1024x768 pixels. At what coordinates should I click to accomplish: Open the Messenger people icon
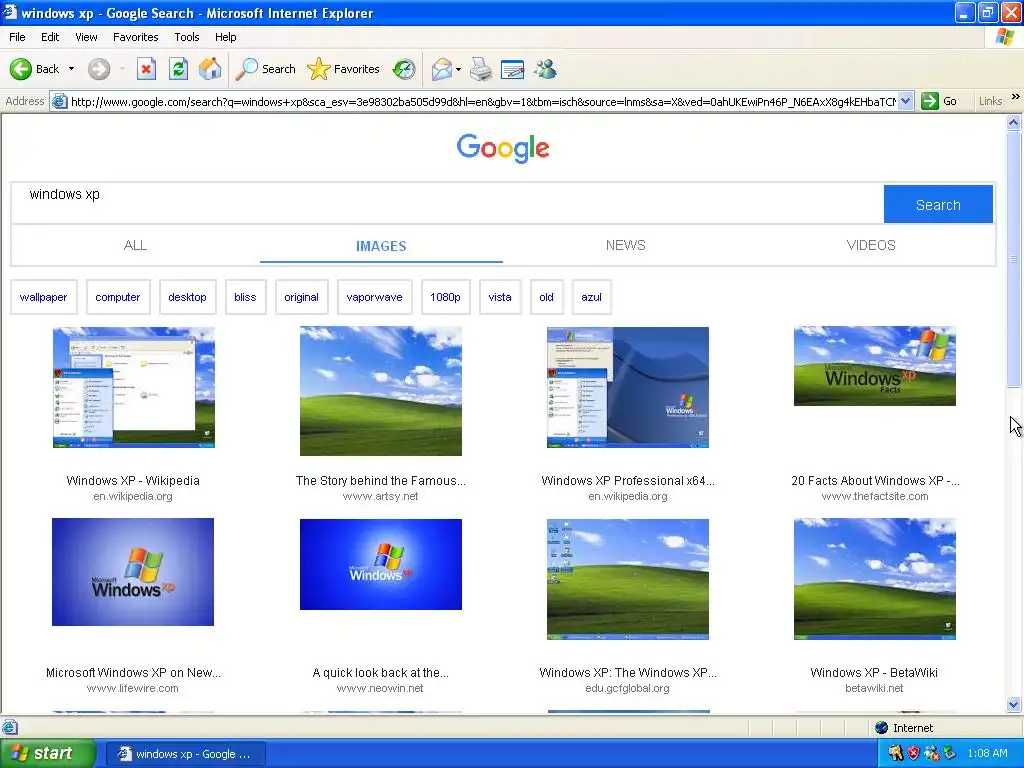pyautogui.click(x=545, y=69)
